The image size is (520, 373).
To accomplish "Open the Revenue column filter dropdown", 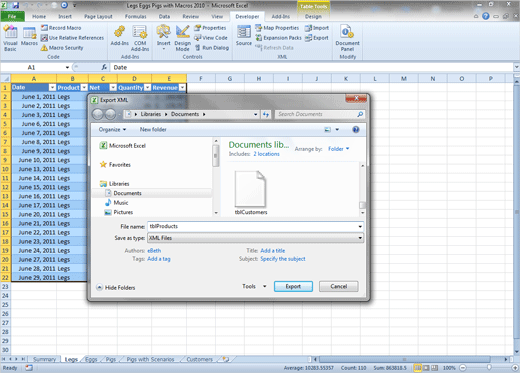I will [182, 88].
